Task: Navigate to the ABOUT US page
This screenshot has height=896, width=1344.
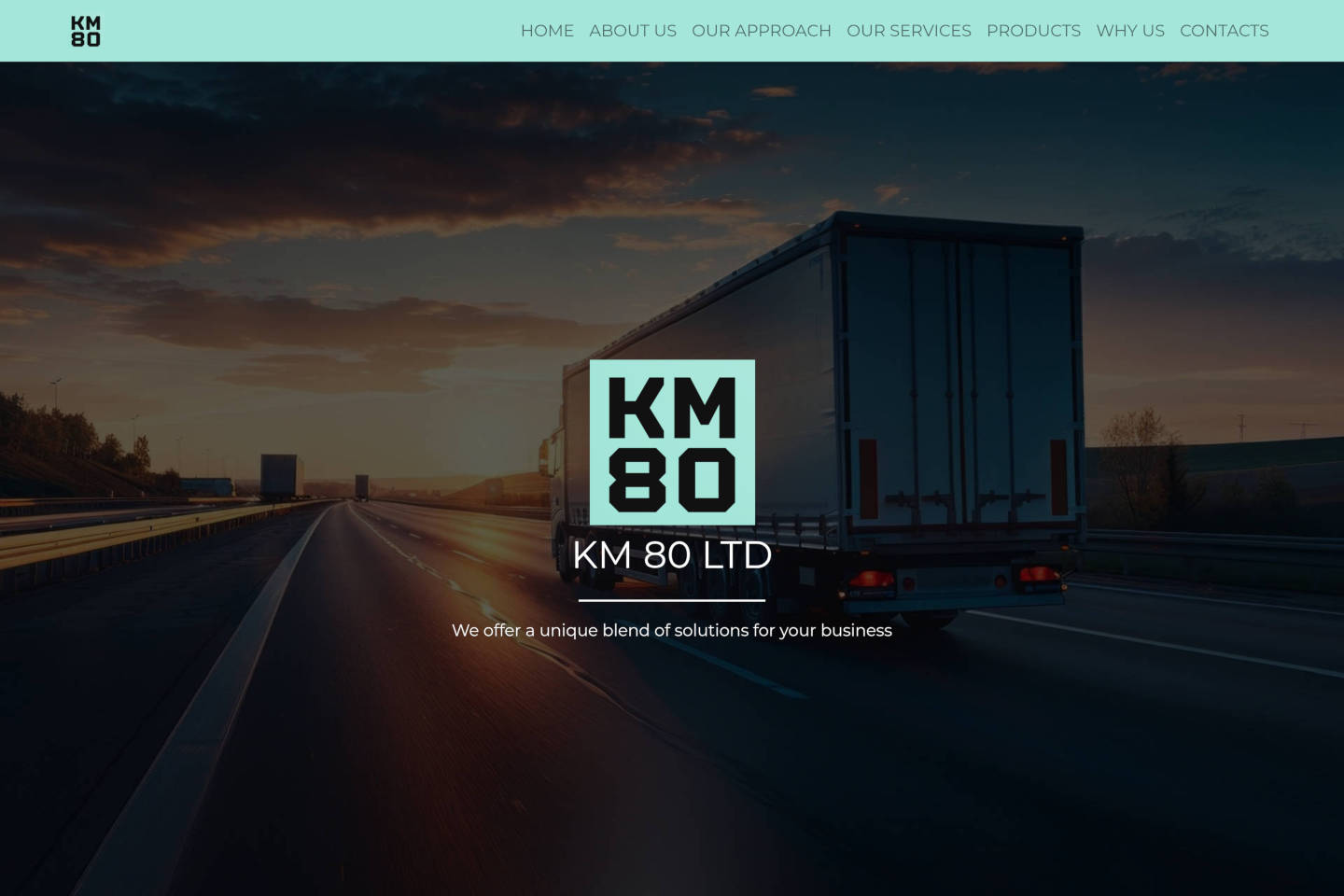Action: tap(632, 31)
